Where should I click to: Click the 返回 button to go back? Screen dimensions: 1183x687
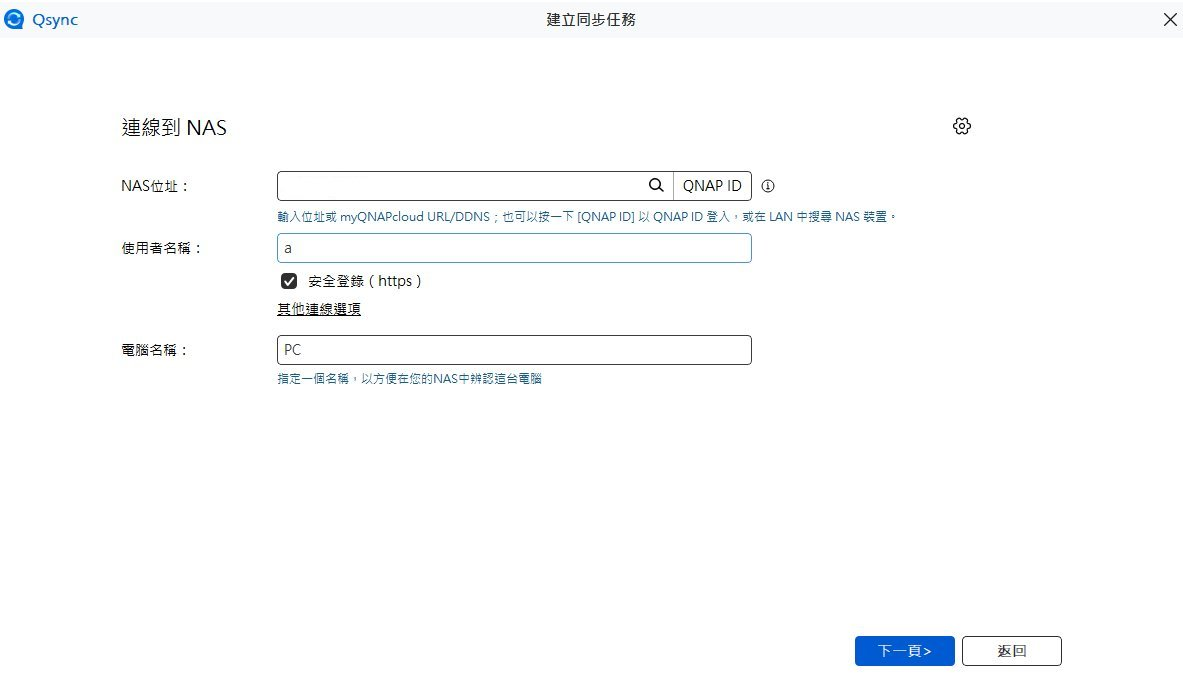pos(1011,651)
